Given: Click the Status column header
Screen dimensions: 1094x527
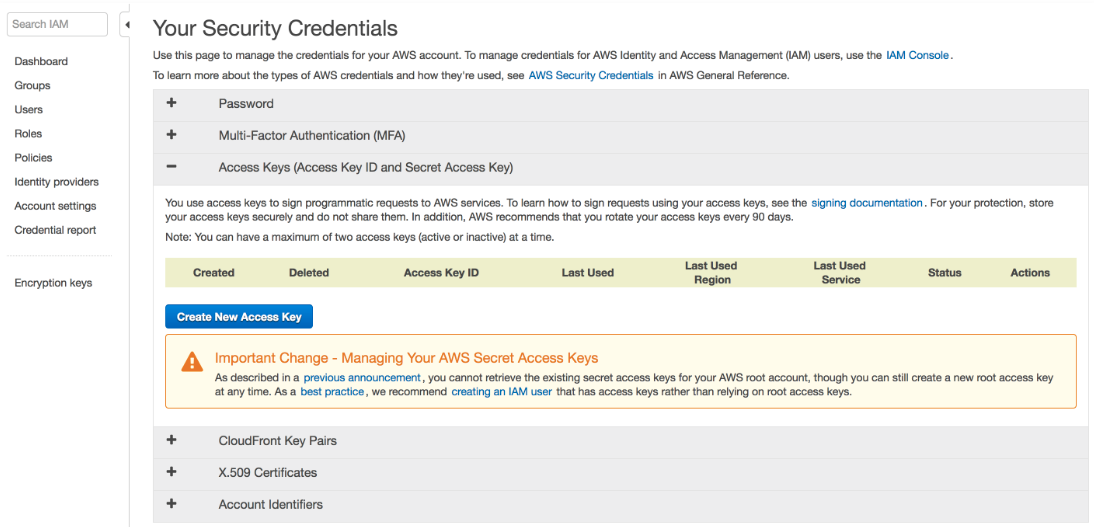Looking at the screenshot, I should coord(945,273).
